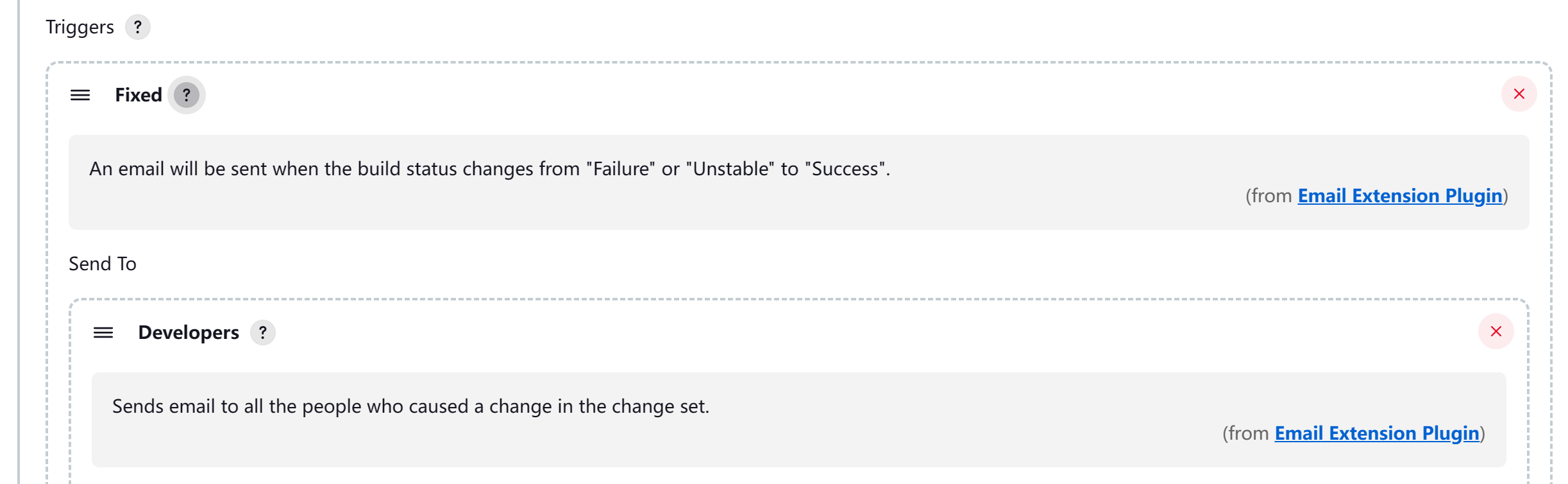This screenshot has width=1568, height=484.
Task: Click the Fixed trigger description text
Action: coord(490,169)
